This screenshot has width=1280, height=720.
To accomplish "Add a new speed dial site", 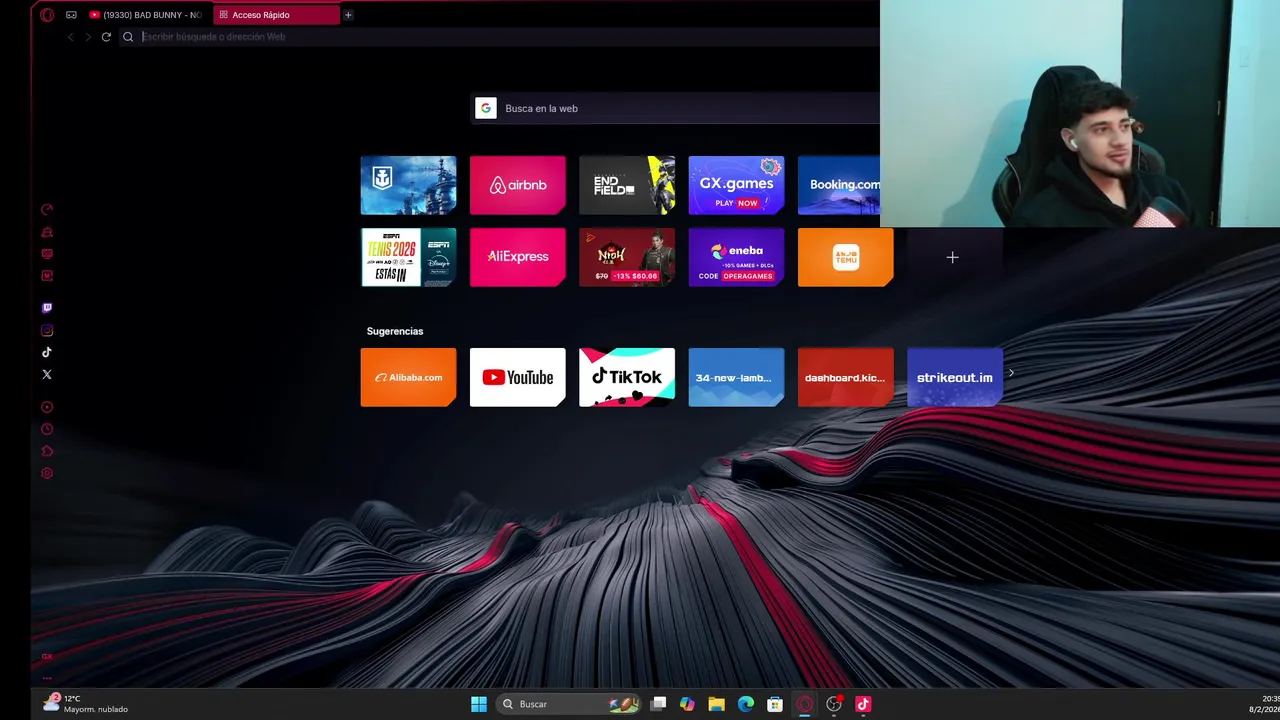I will [x=953, y=257].
